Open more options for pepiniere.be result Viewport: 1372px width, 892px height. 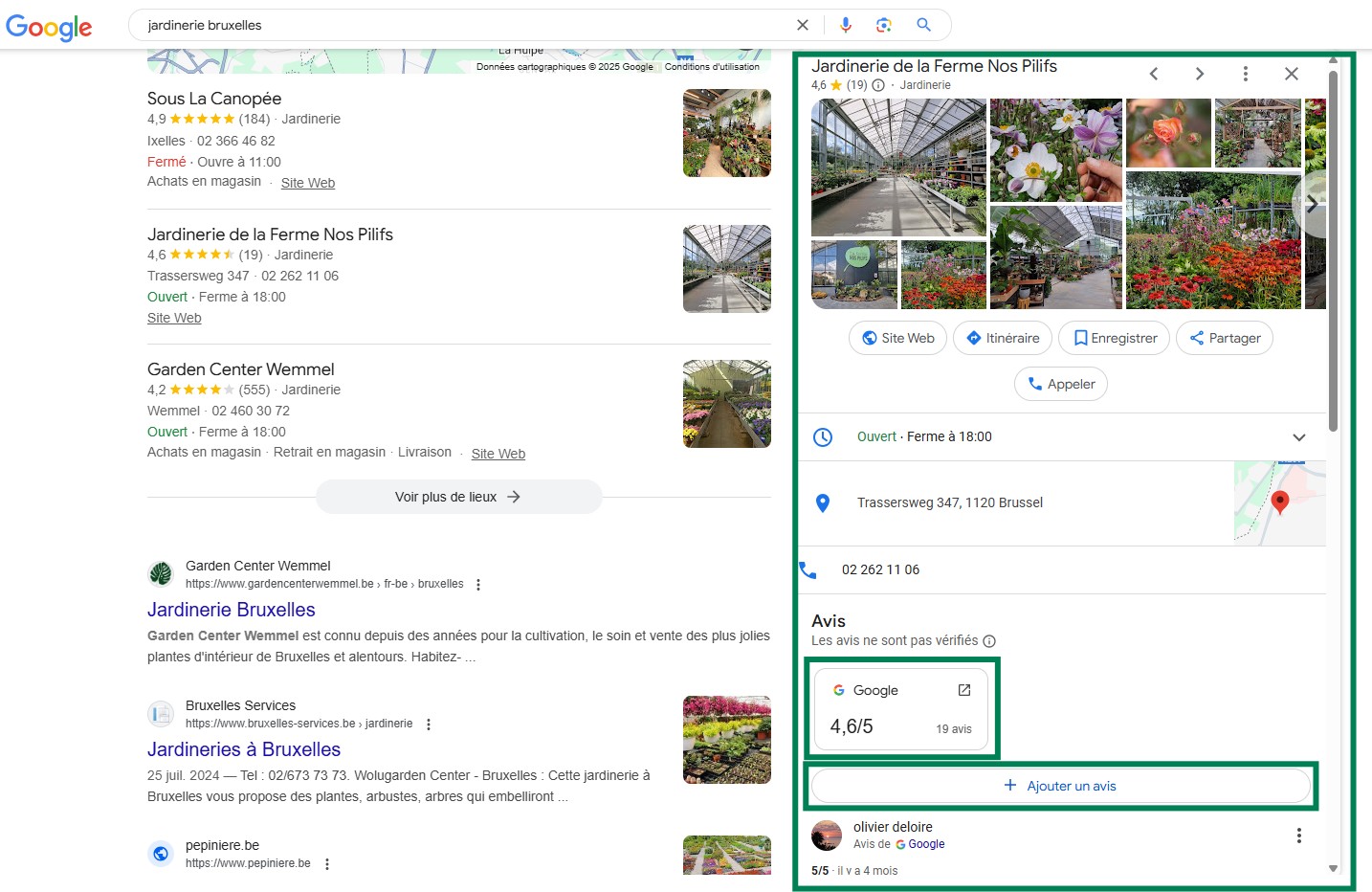click(x=327, y=864)
